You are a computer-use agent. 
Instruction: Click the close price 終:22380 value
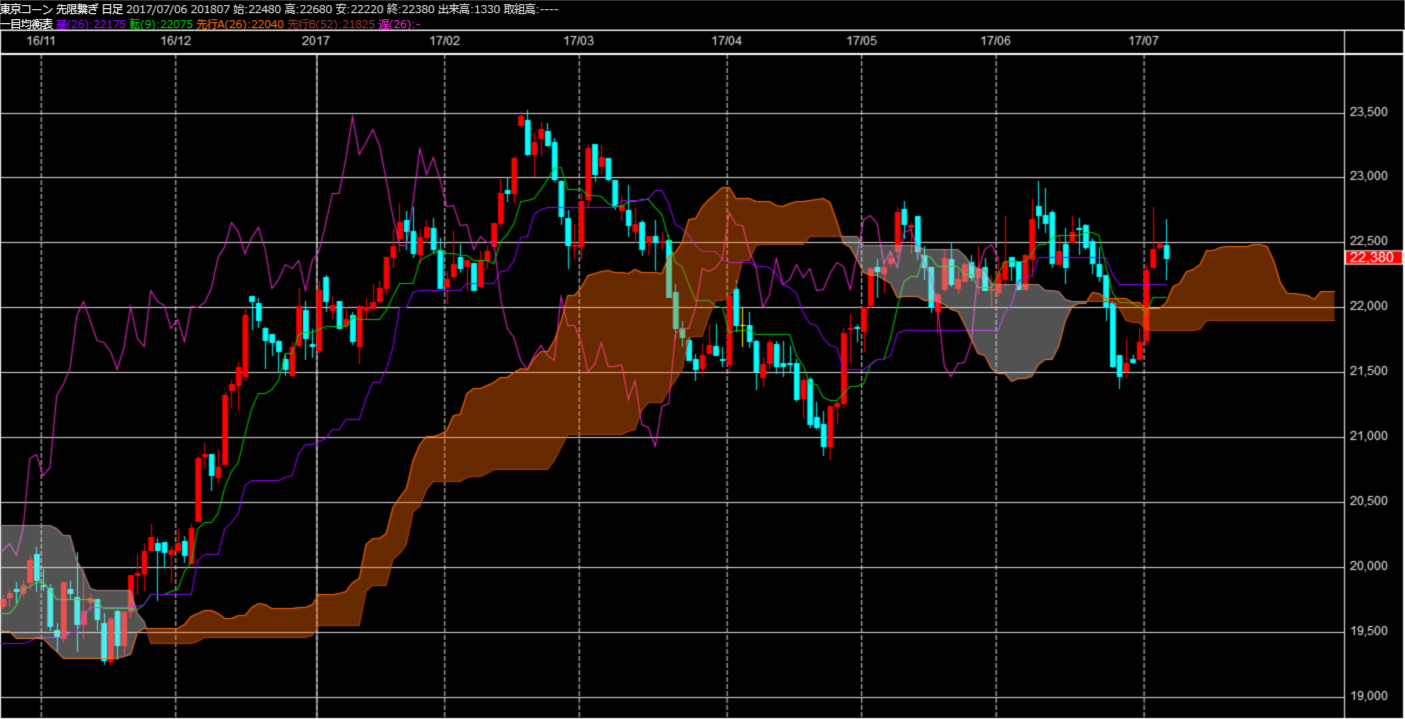pyautogui.click(x=410, y=9)
